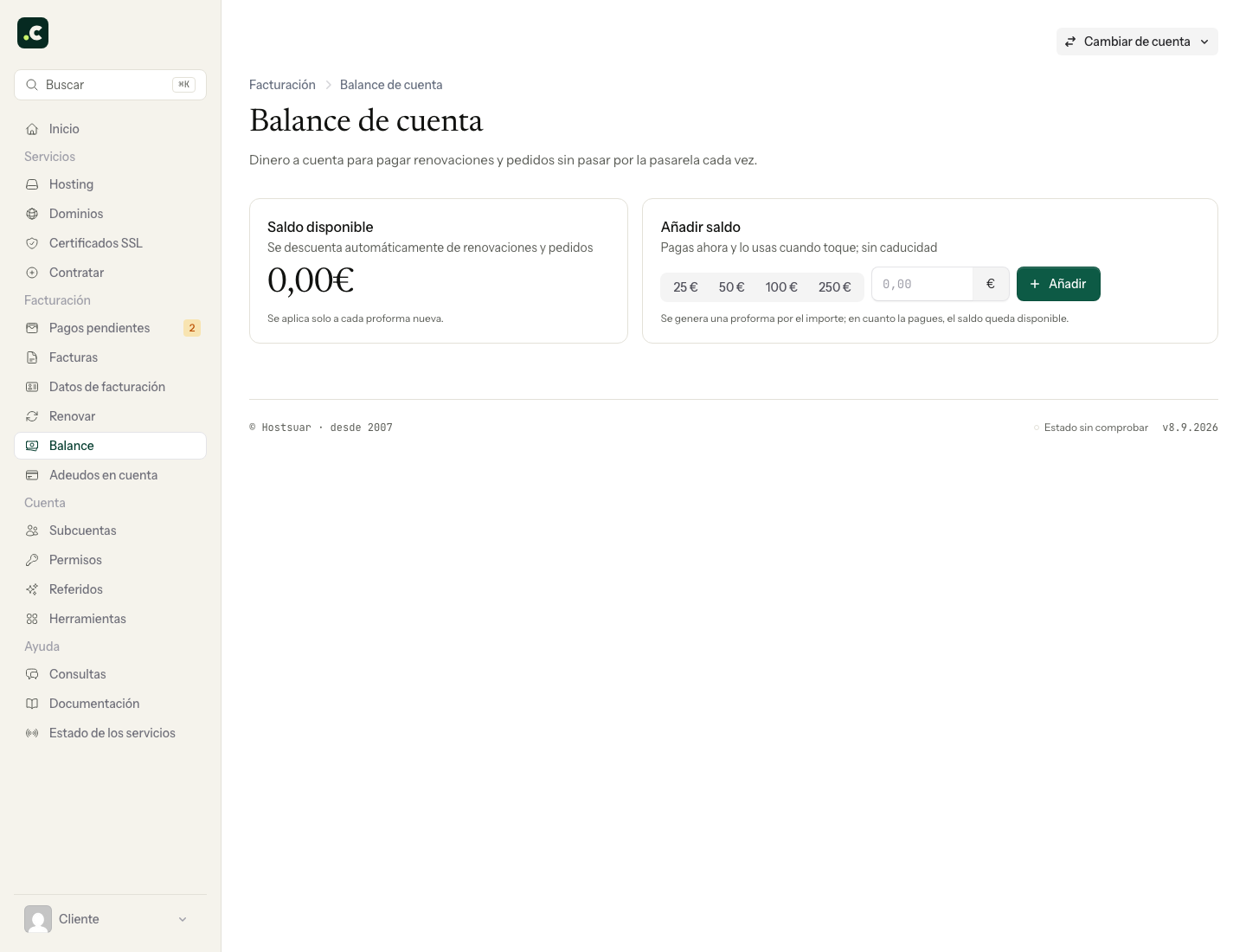Viewport: 1246px width, 952px height.
Task: Click the Facturas document icon
Action: click(32, 357)
